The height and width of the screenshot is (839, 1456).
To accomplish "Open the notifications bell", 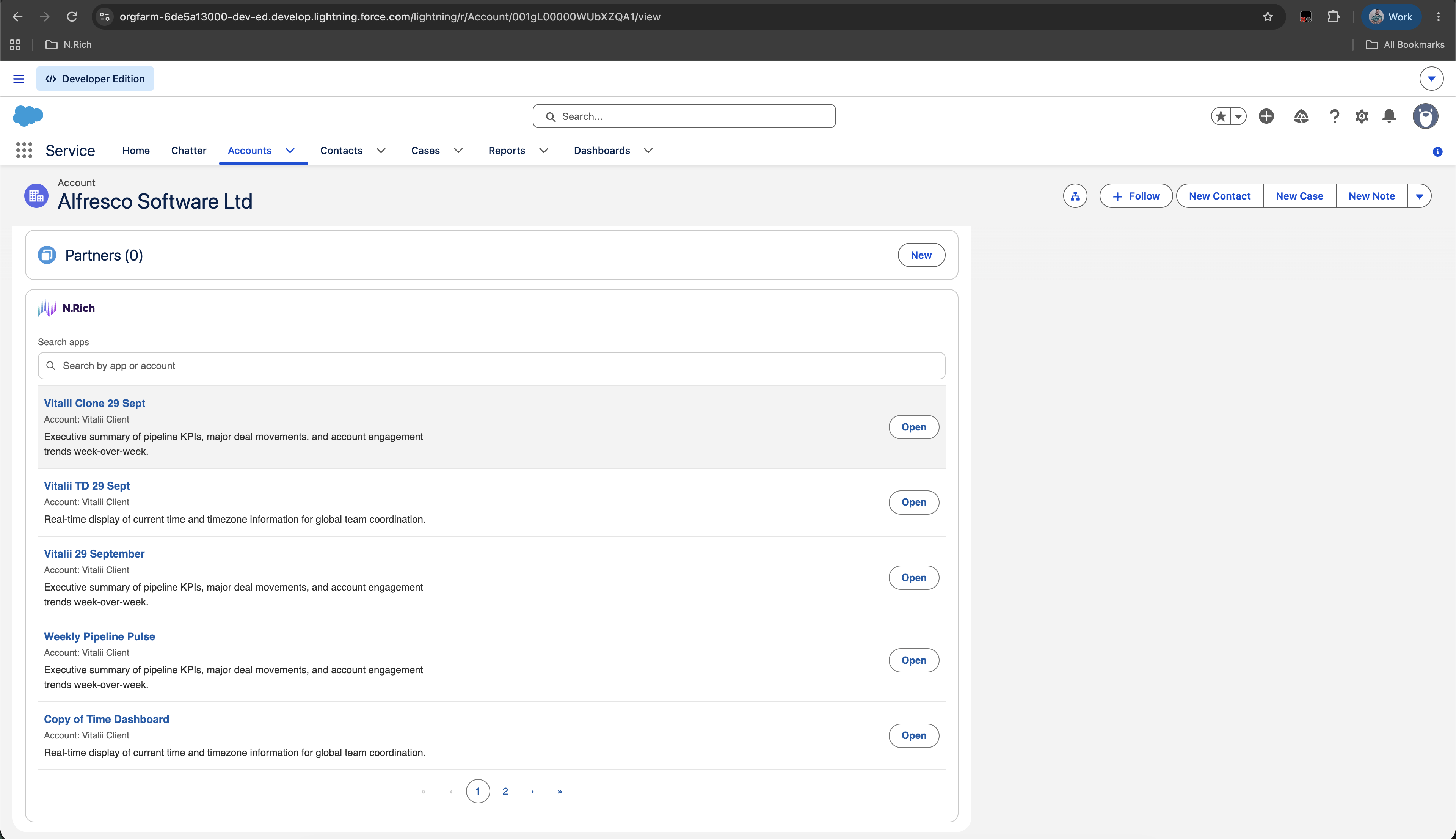I will pyautogui.click(x=1389, y=116).
